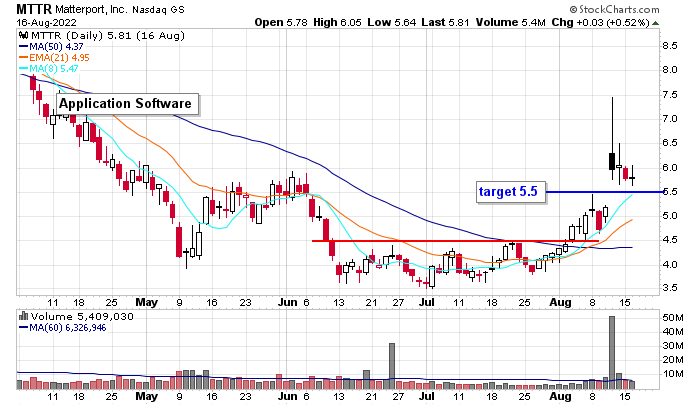This screenshot has height=405, width=700.
Task: Click the Chg +0.03 (+0.52%) value
Action: point(600,22)
